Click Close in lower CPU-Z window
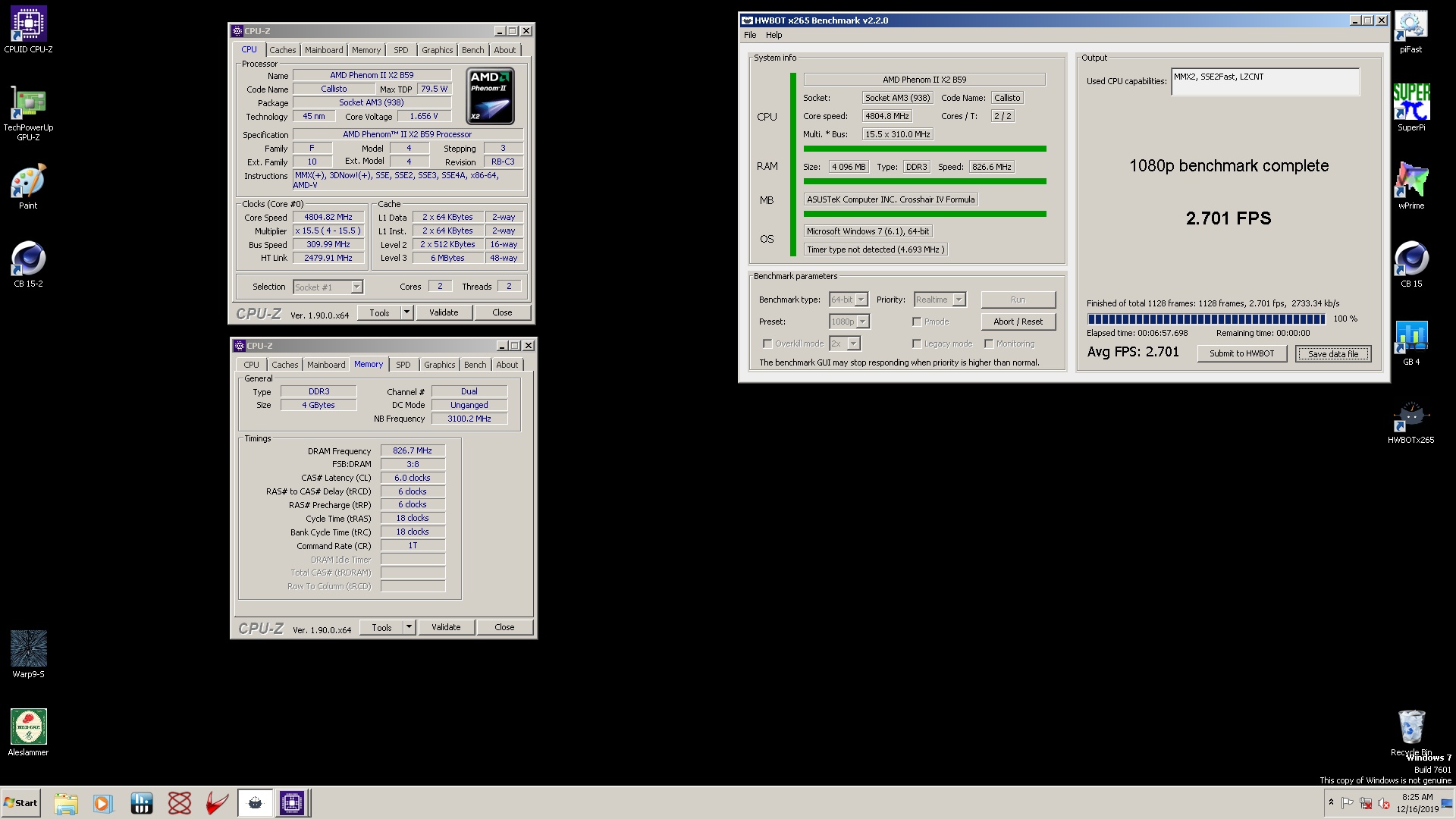 [504, 627]
